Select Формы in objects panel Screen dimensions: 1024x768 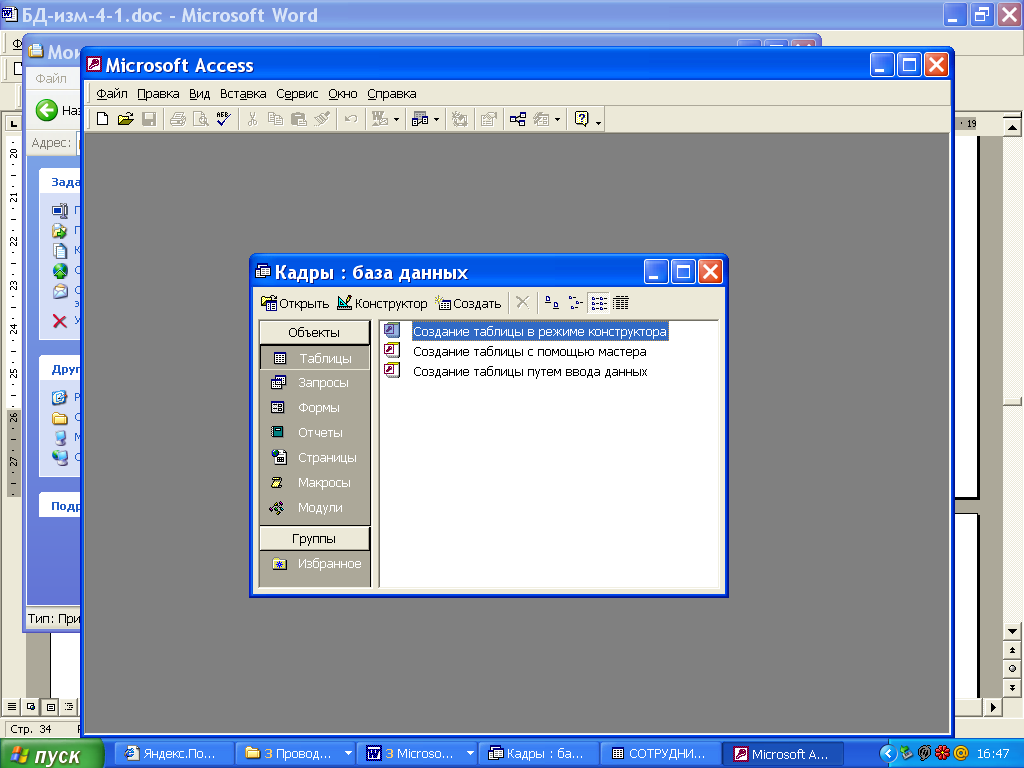pos(315,408)
